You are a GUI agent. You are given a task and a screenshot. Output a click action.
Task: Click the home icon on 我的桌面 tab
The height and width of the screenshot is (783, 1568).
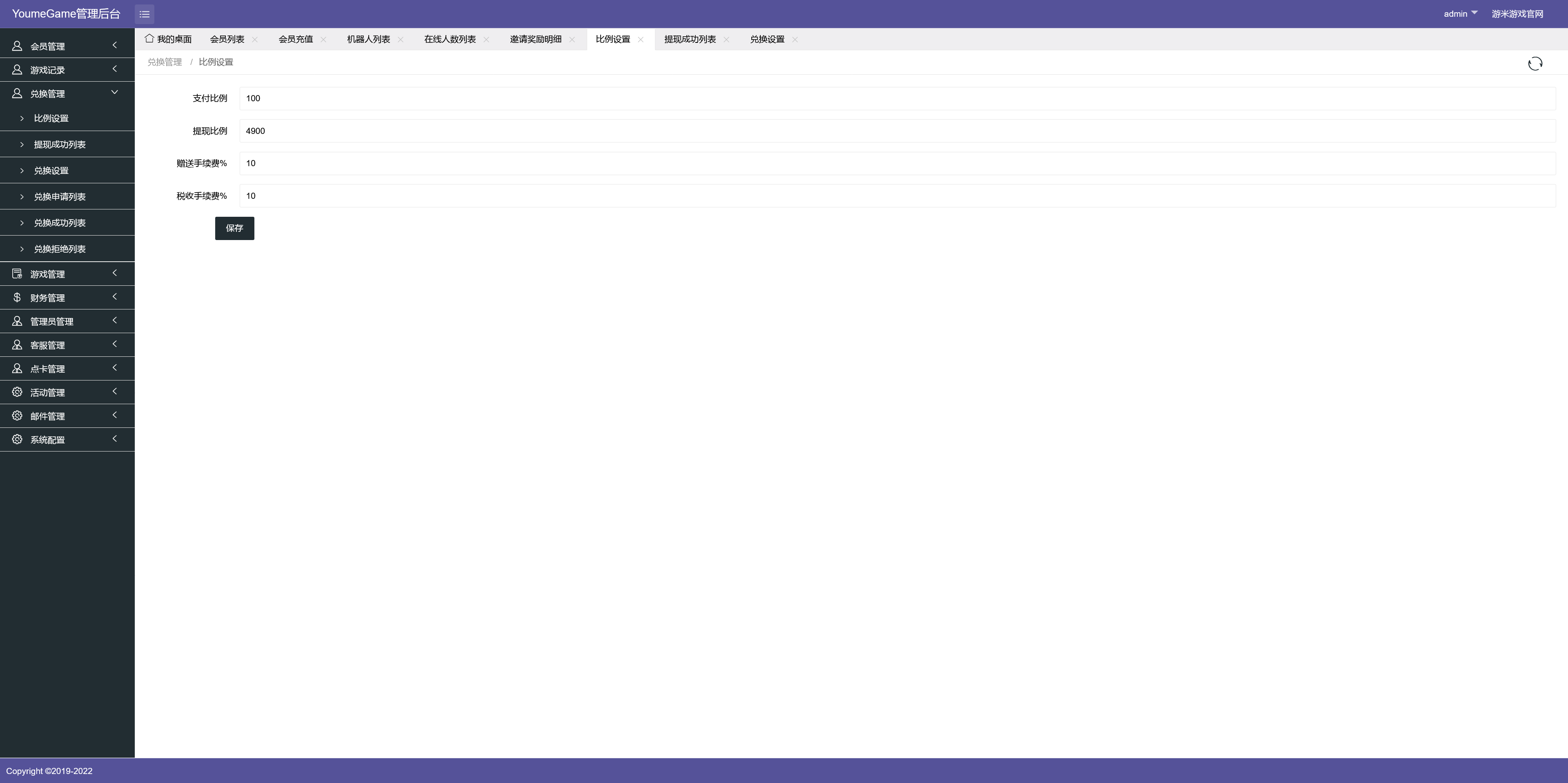[149, 38]
